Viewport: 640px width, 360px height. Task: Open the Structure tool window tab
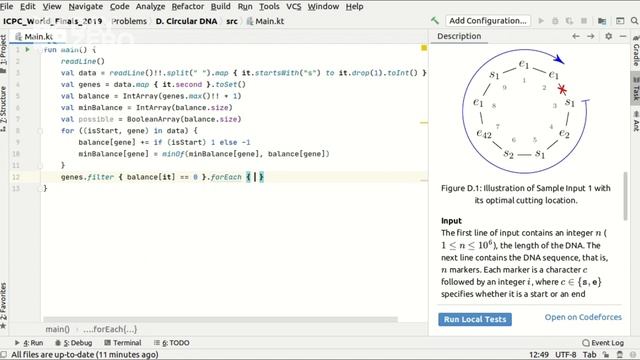coord(3,109)
